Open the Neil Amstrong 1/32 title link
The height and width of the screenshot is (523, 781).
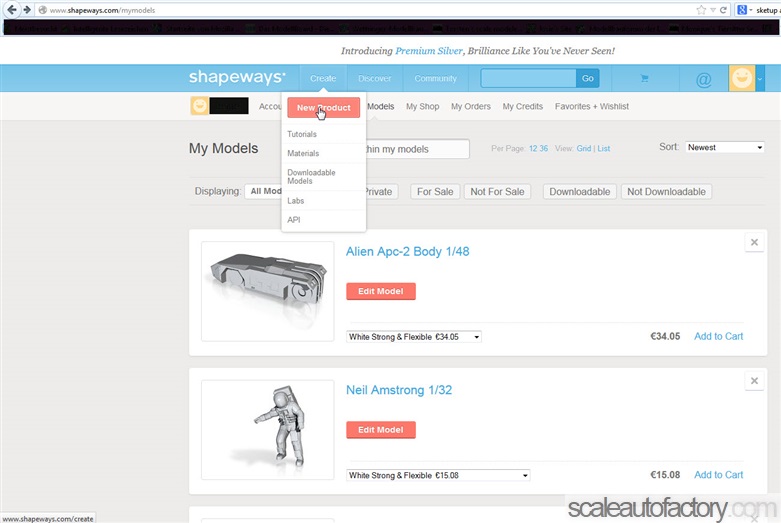pyautogui.click(x=399, y=390)
